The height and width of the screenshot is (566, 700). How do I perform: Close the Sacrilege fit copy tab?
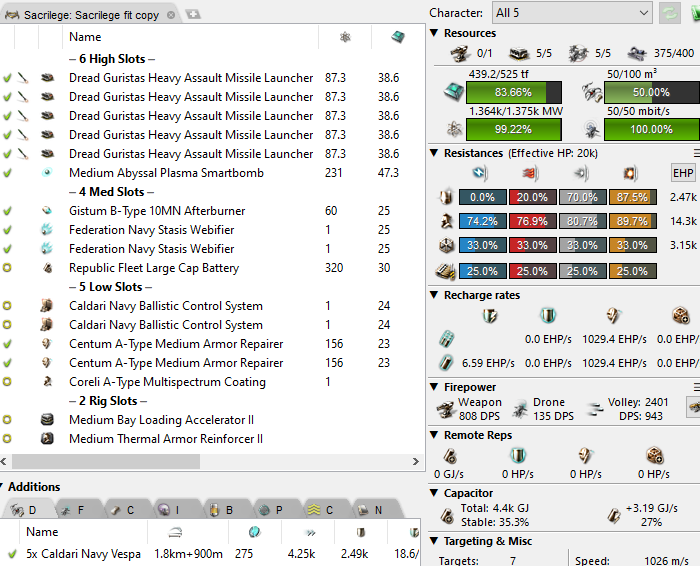pyautogui.click(x=171, y=15)
